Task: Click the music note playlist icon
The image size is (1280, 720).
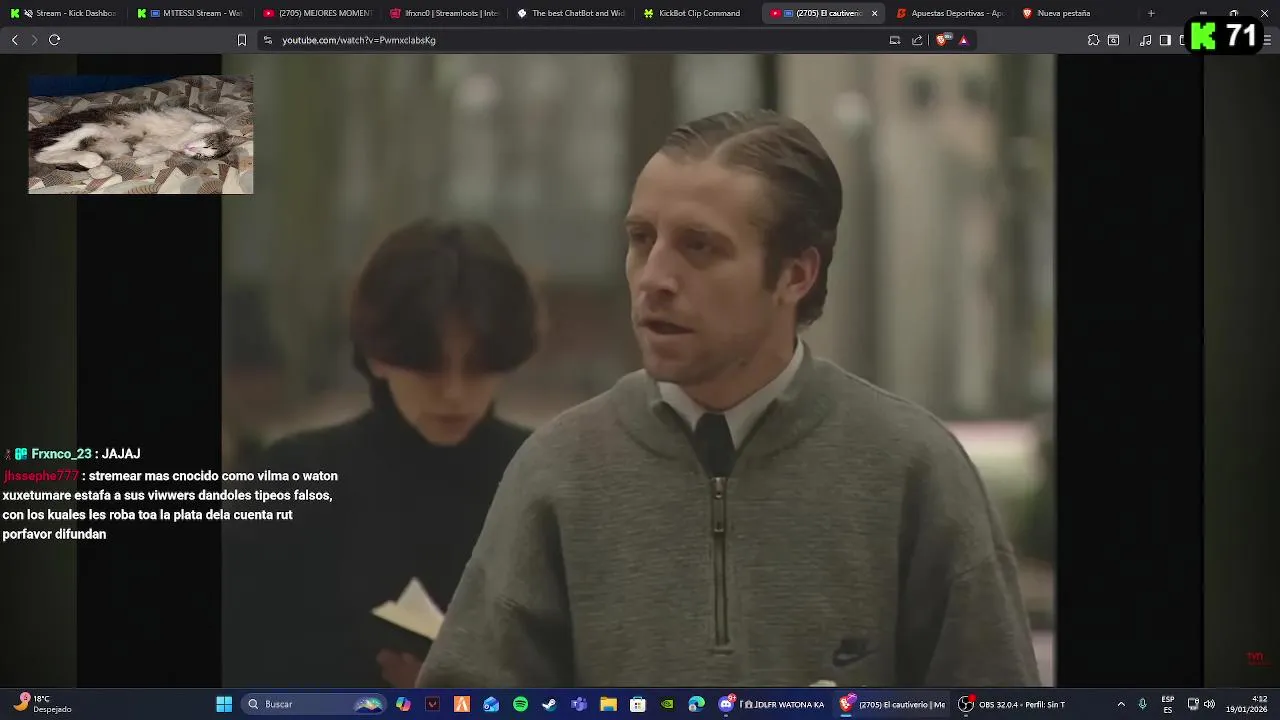Action: click(1146, 40)
